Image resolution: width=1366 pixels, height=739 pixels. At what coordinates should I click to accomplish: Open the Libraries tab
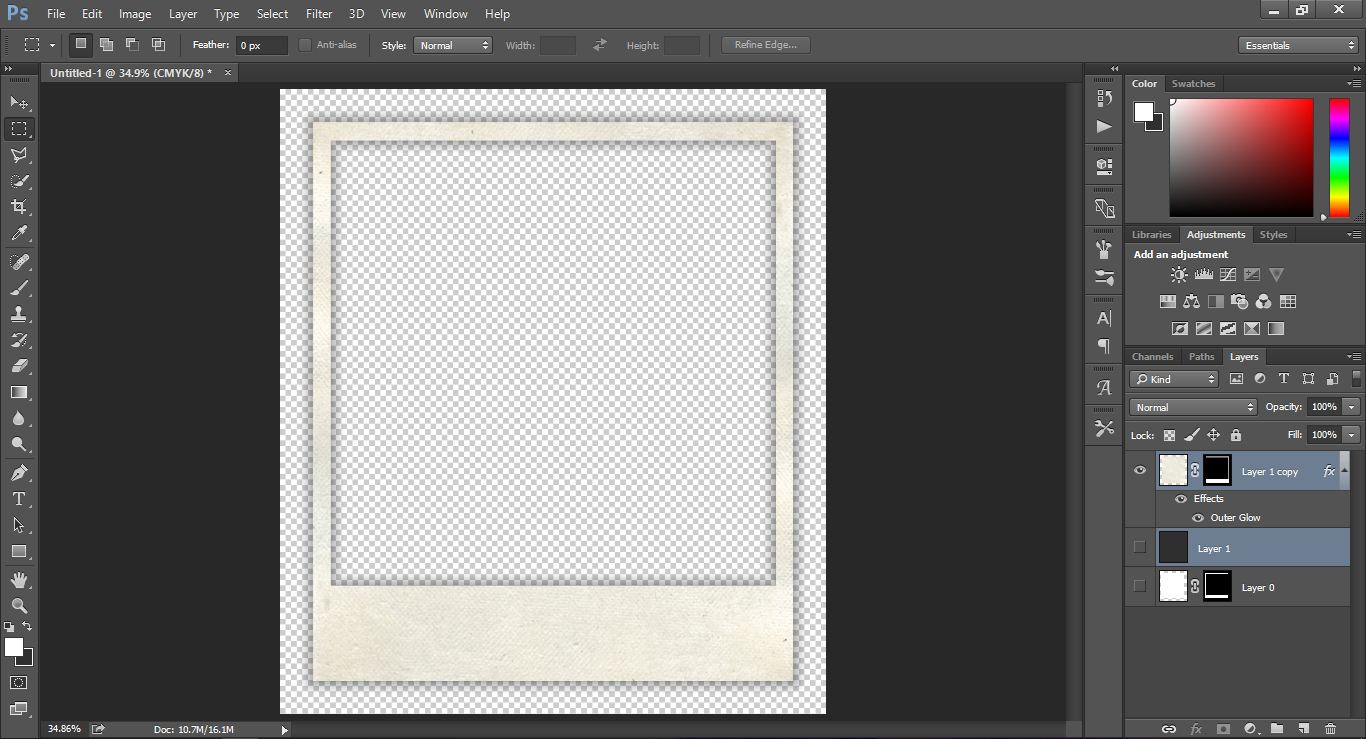(x=1151, y=235)
